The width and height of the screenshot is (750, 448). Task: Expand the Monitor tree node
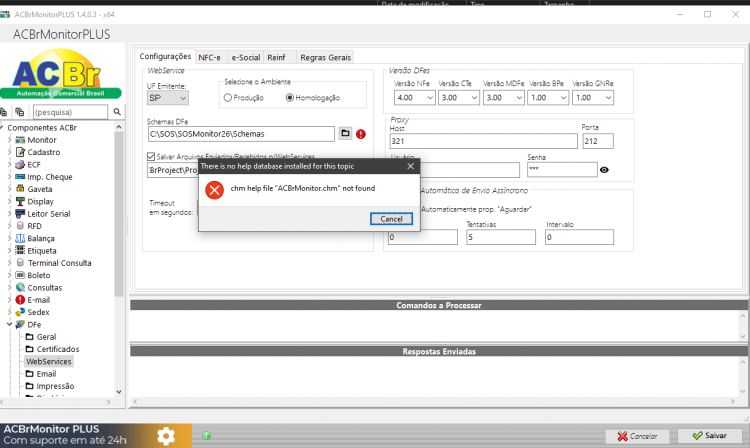tap(9, 140)
